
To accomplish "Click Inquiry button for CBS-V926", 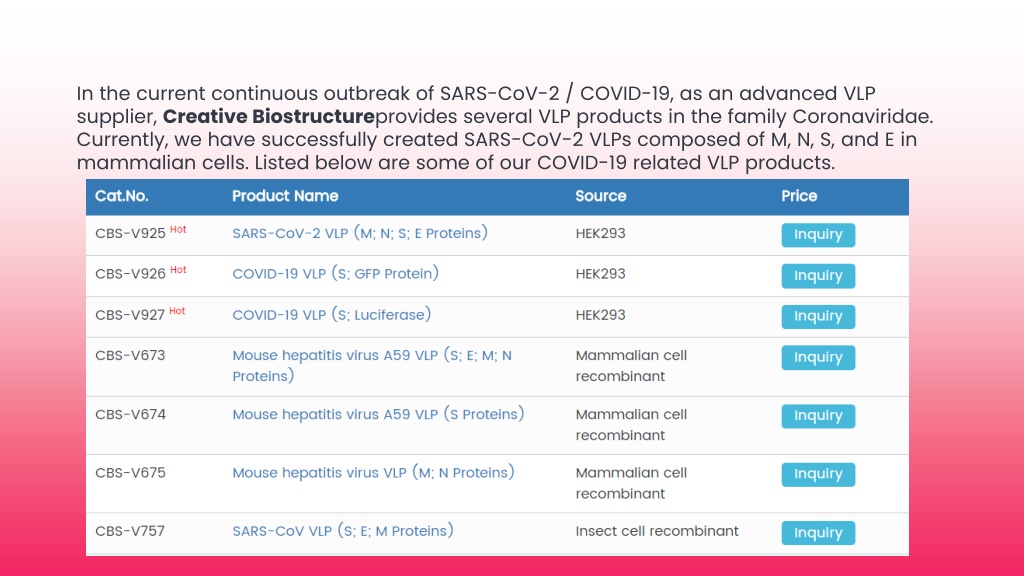I will [818, 276].
